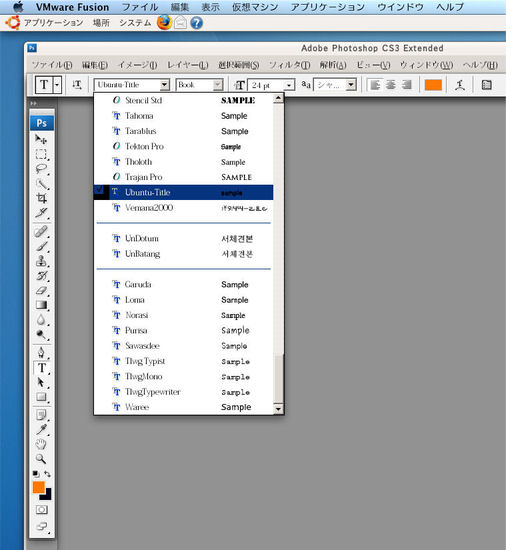The width and height of the screenshot is (506, 550).
Task: Choose the TlwgTypewriter font
Action: click(183, 392)
